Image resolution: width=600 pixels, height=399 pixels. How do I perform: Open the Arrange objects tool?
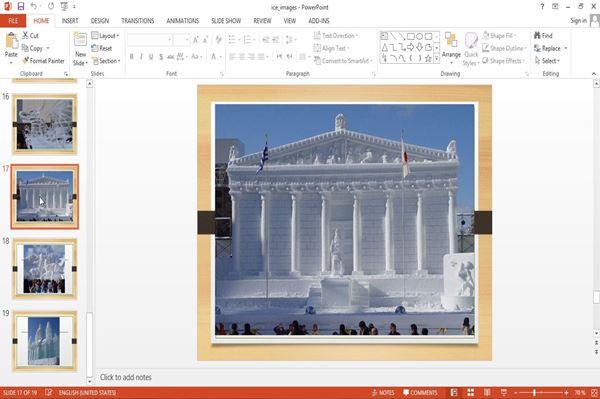coord(451,46)
